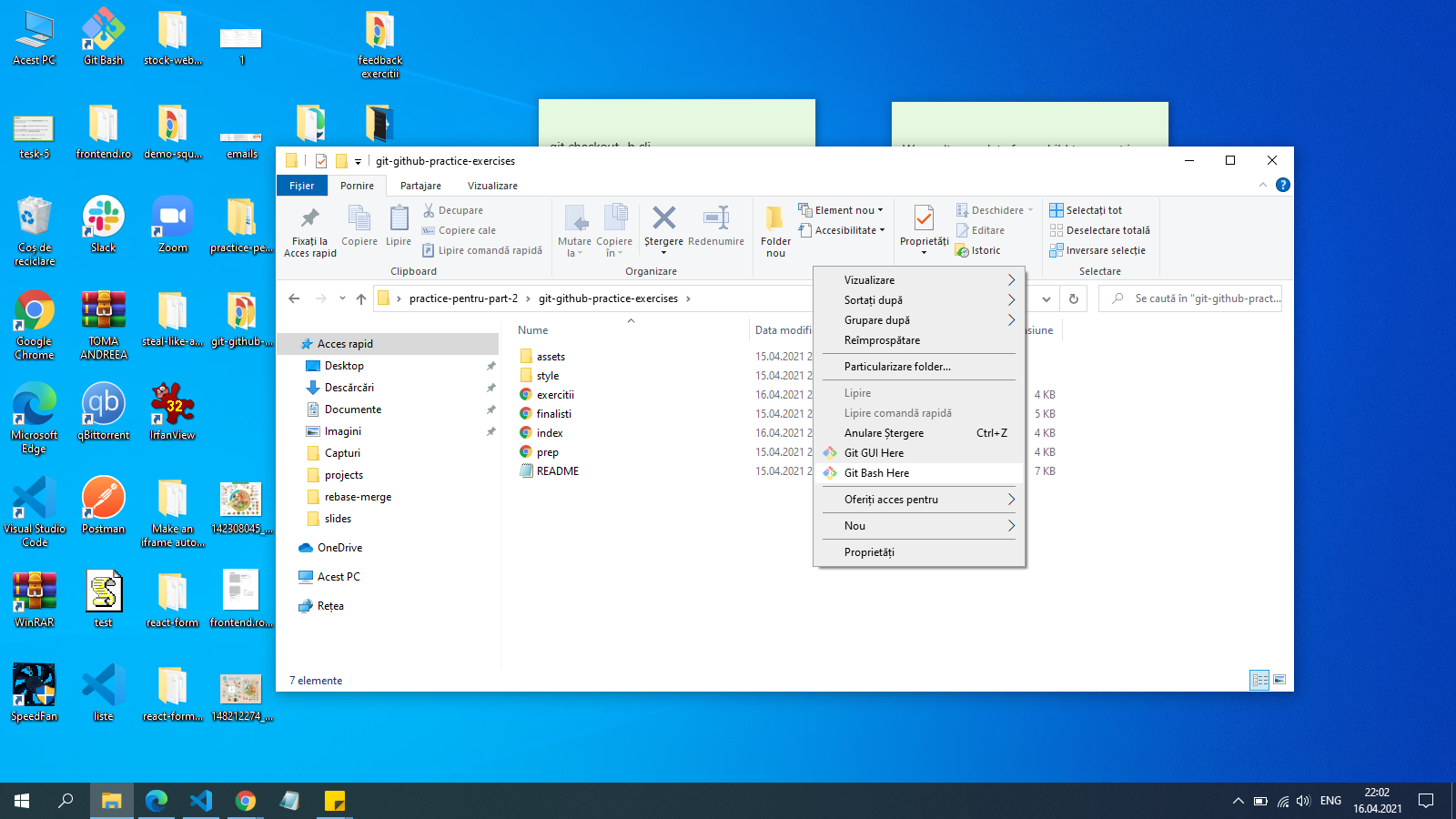Screen dimensions: 1456x819
Task: Choose Git Bash Here from context menu
Action: point(876,473)
